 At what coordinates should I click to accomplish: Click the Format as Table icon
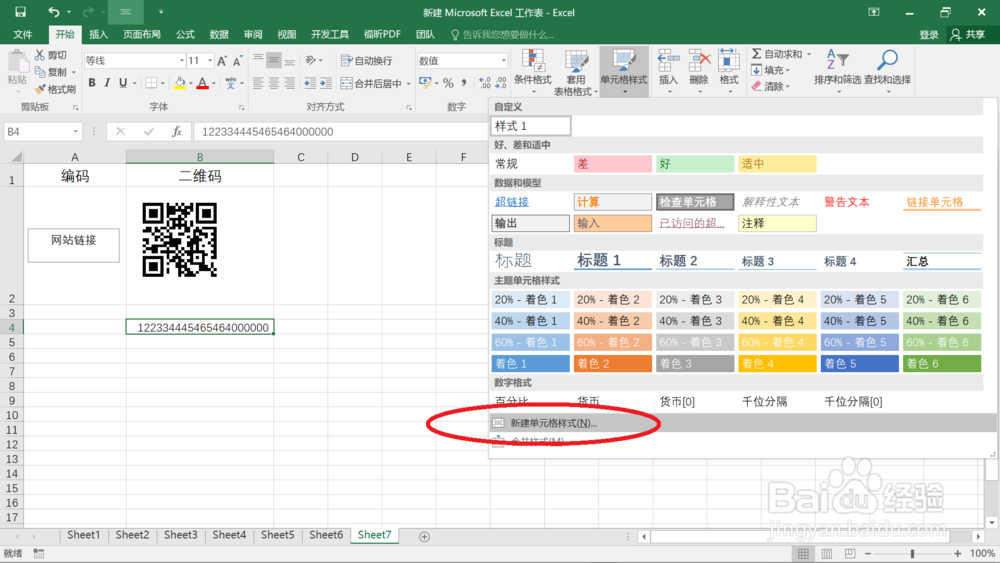pyautogui.click(x=576, y=61)
